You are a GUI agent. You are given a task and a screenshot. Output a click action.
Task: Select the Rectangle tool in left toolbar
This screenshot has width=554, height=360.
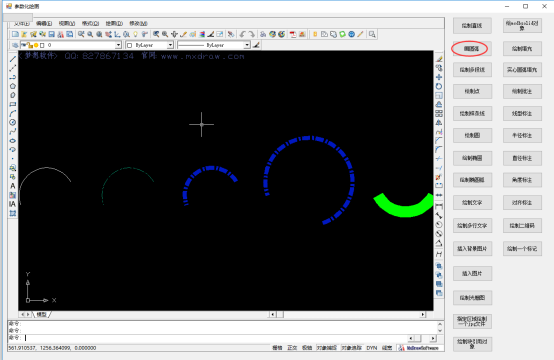(x=13, y=105)
